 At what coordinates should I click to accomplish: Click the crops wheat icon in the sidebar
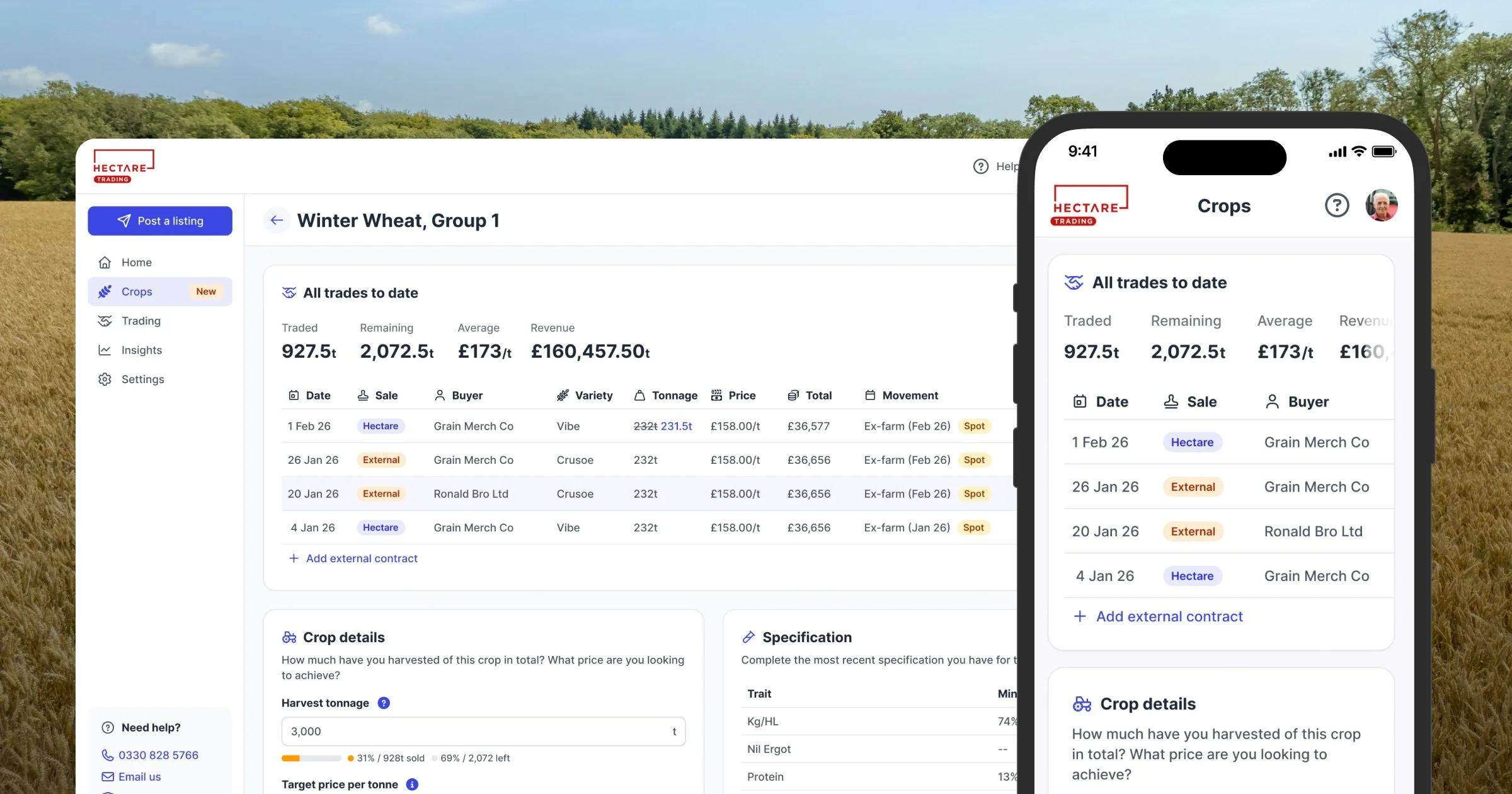pos(105,291)
